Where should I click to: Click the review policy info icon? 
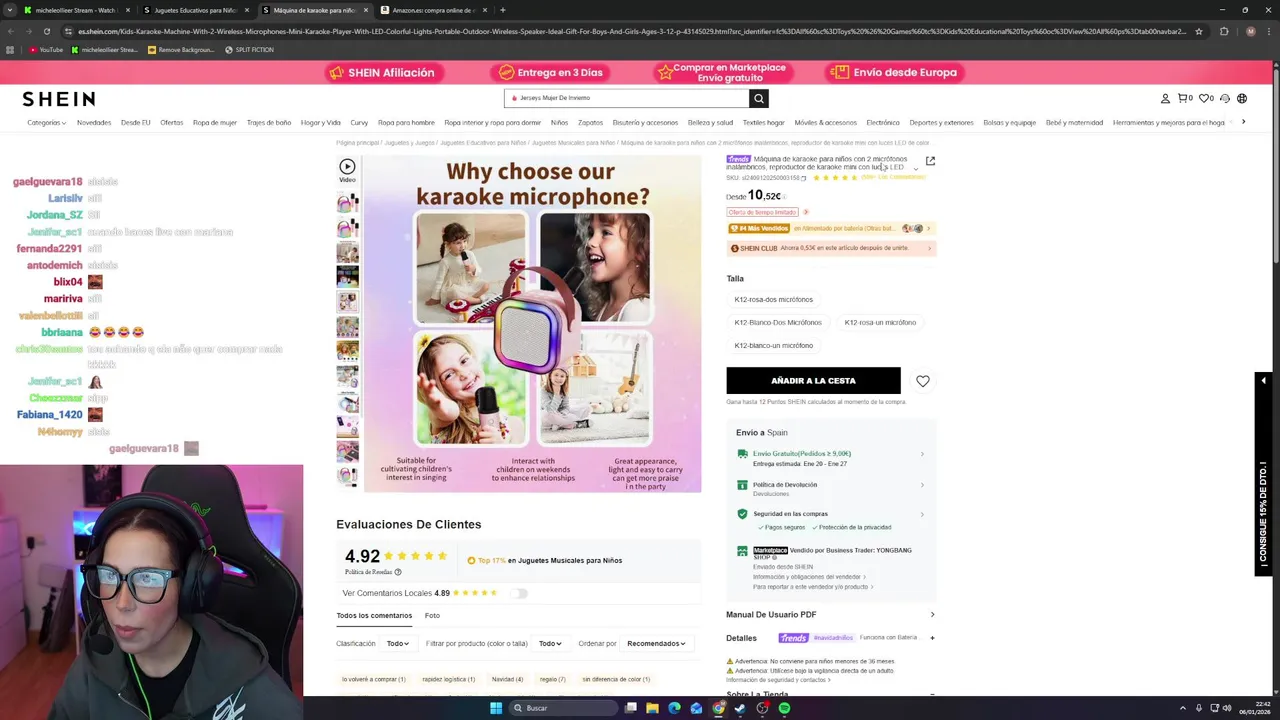click(398, 572)
